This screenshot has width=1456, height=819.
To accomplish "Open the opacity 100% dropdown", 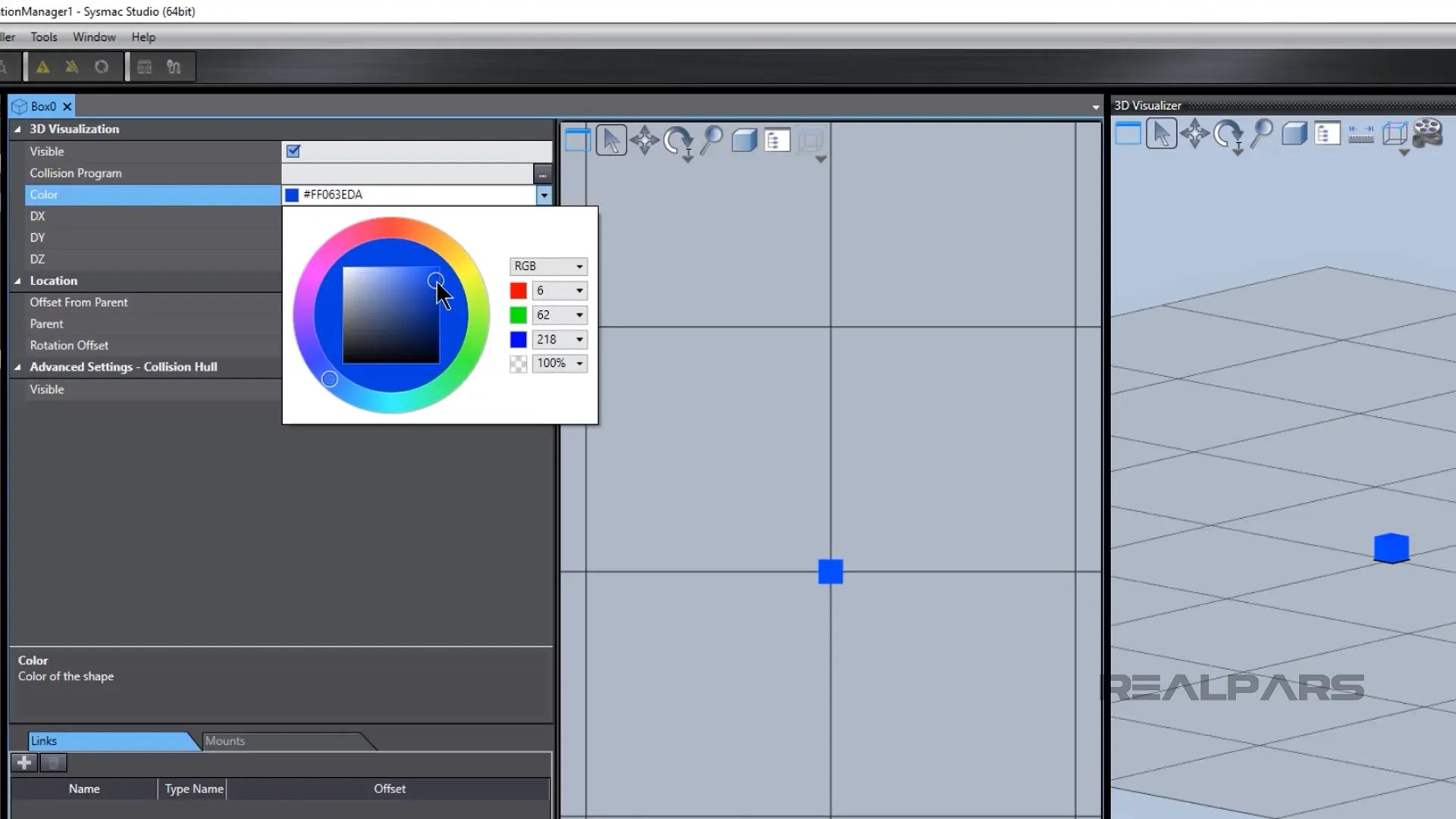I will point(579,363).
